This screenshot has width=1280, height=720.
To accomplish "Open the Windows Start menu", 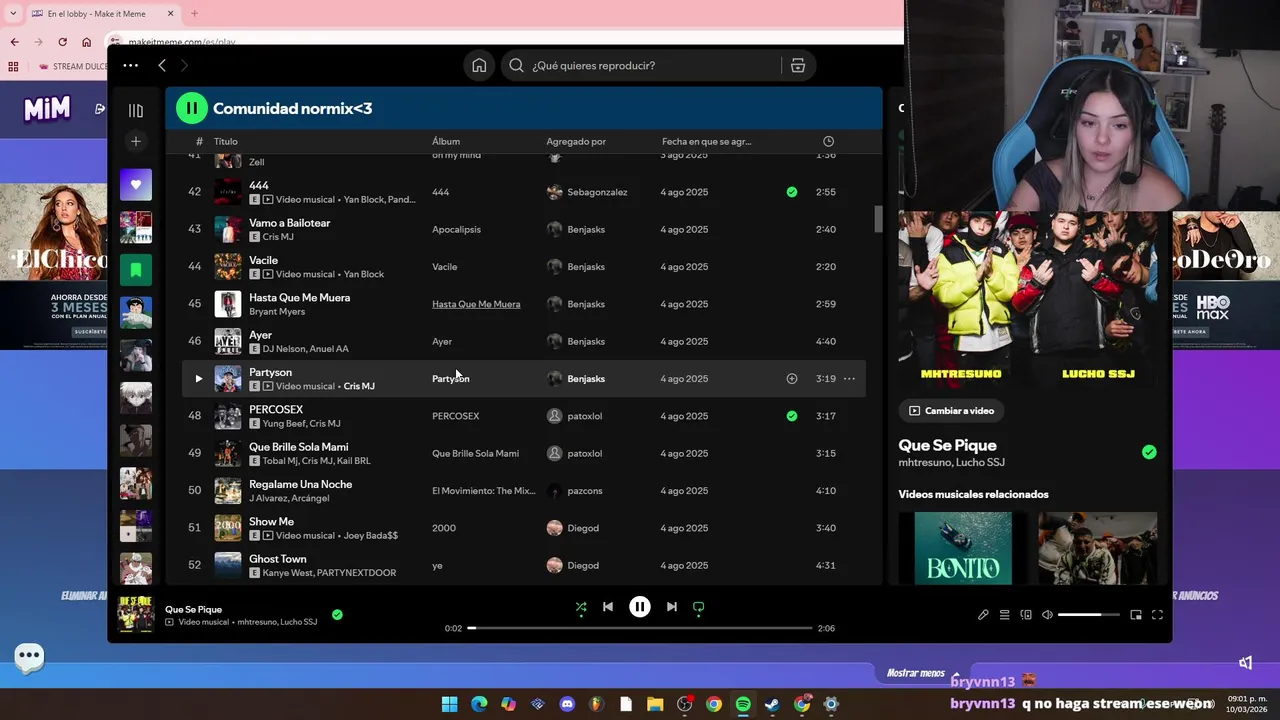I will click(x=449, y=704).
